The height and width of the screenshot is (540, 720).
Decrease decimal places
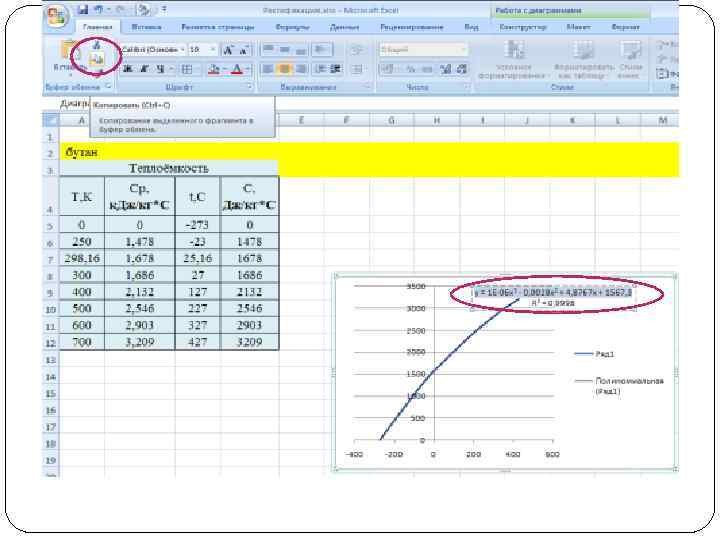(x=461, y=69)
